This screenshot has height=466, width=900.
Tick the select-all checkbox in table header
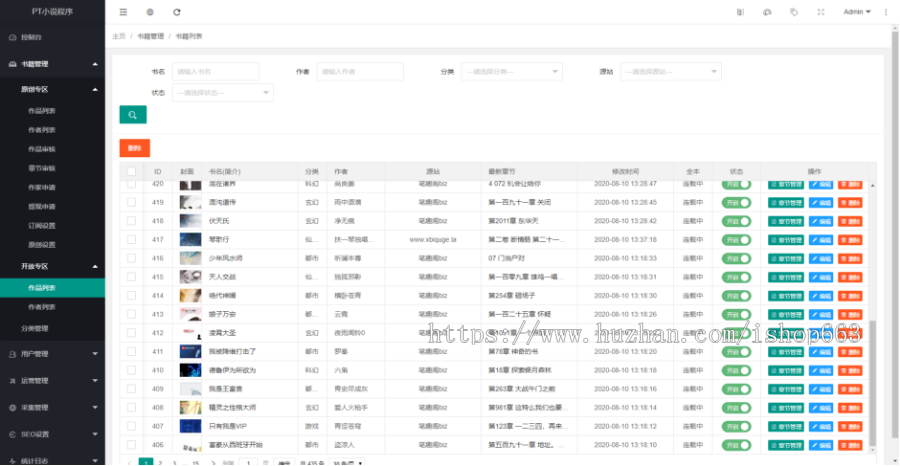coord(131,171)
